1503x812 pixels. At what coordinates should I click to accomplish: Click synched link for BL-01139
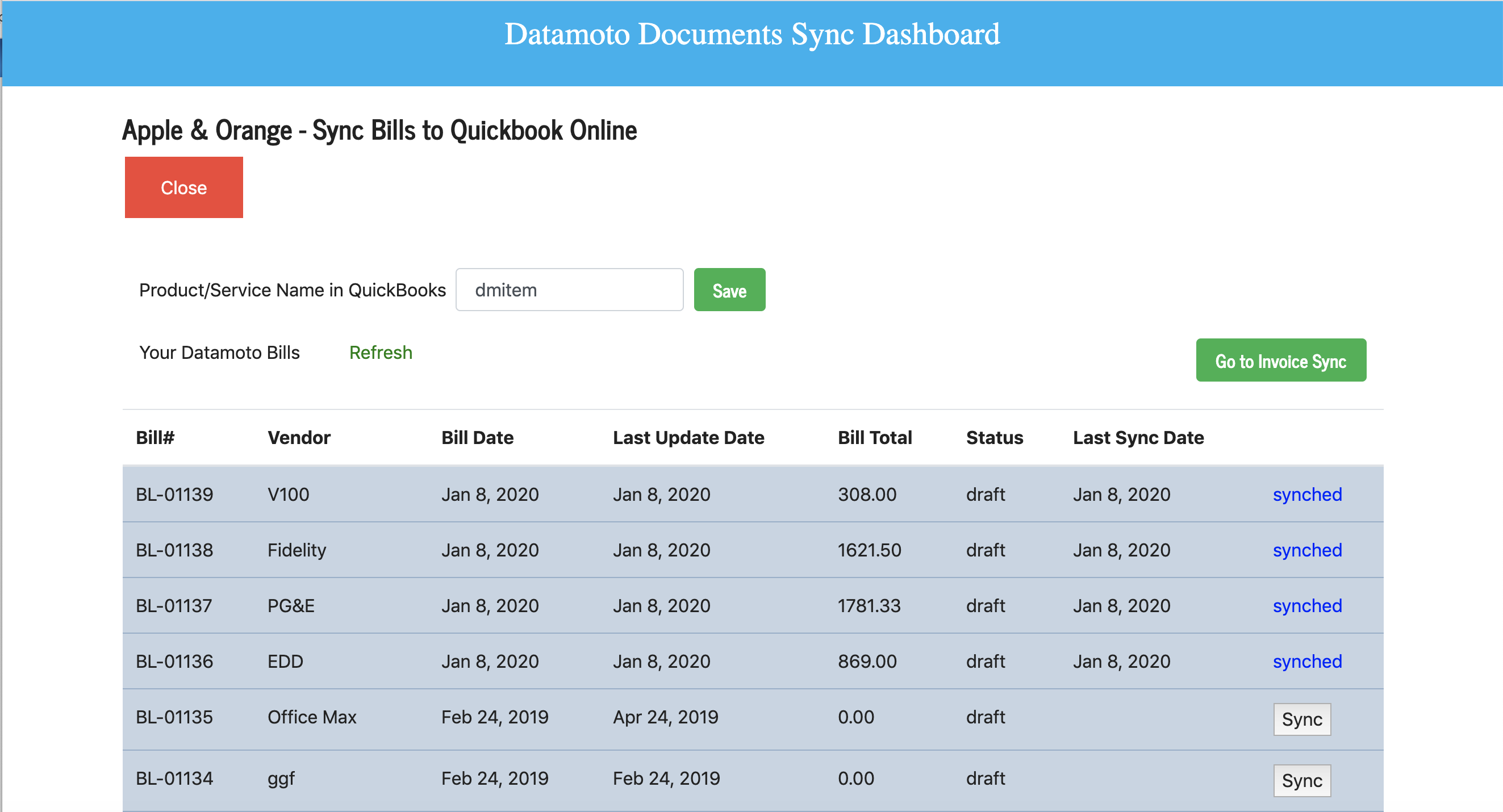point(1306,494)
